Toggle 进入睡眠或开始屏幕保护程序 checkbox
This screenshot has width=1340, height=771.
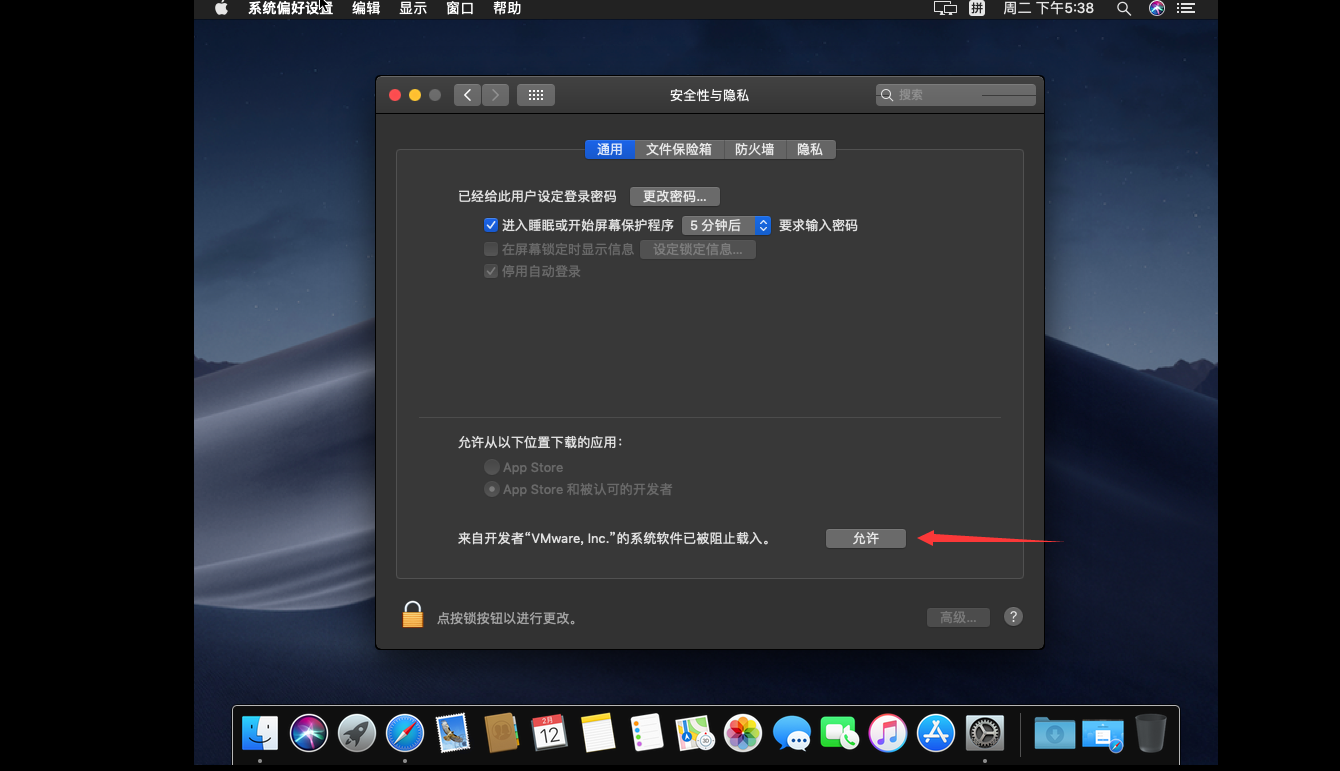click(x=491, y=225)
